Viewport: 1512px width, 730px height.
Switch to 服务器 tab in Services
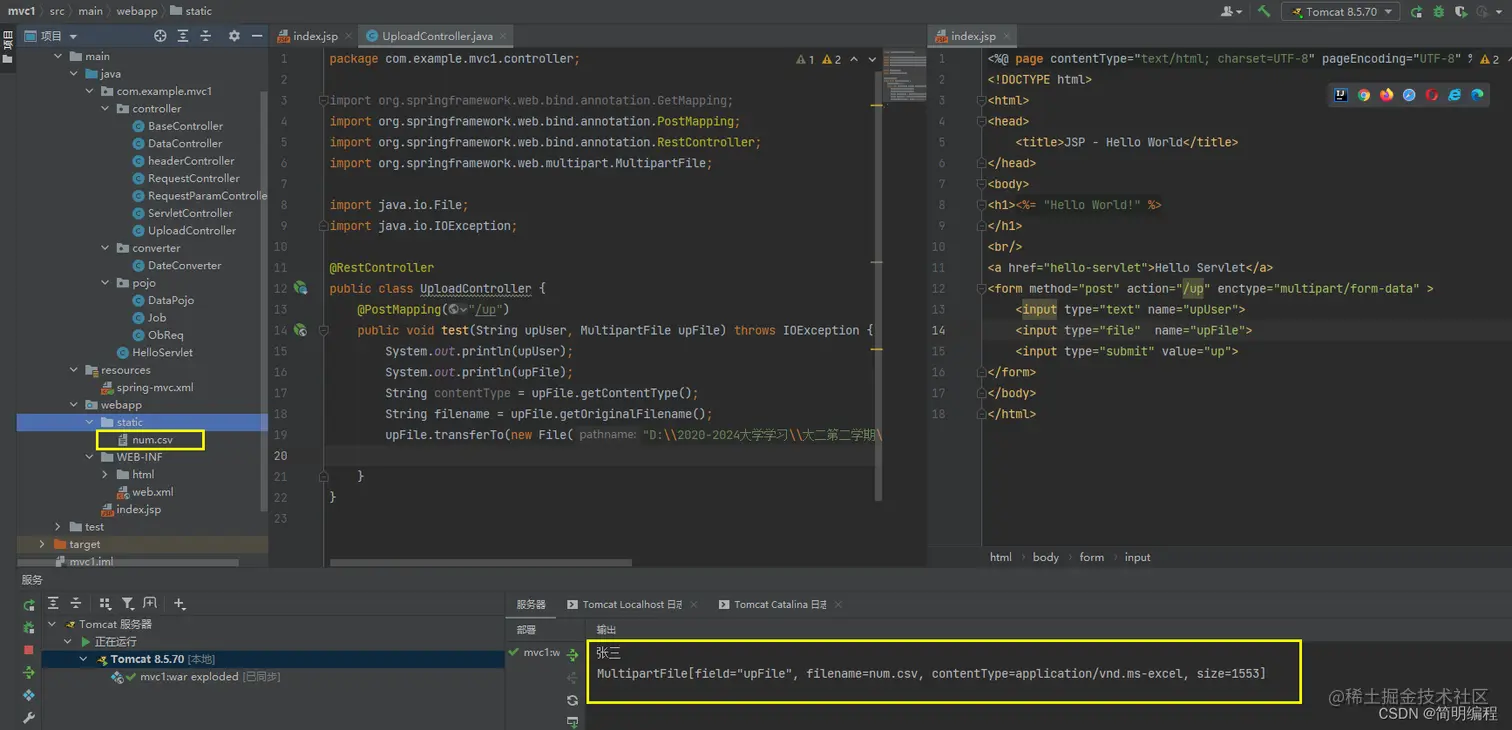point(531,604)
